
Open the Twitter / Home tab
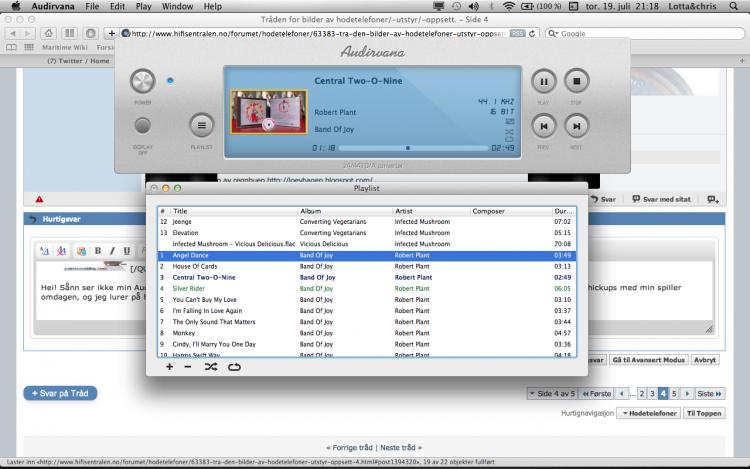(x=78, y=61)
